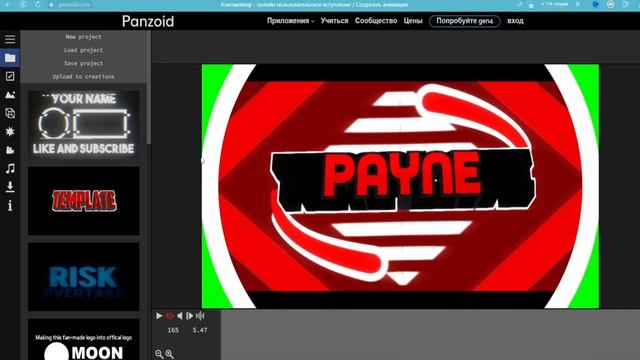The height and width of the screenshot is (360, 640).
Task: Click the red record button
Action: [x=170, y=316]
